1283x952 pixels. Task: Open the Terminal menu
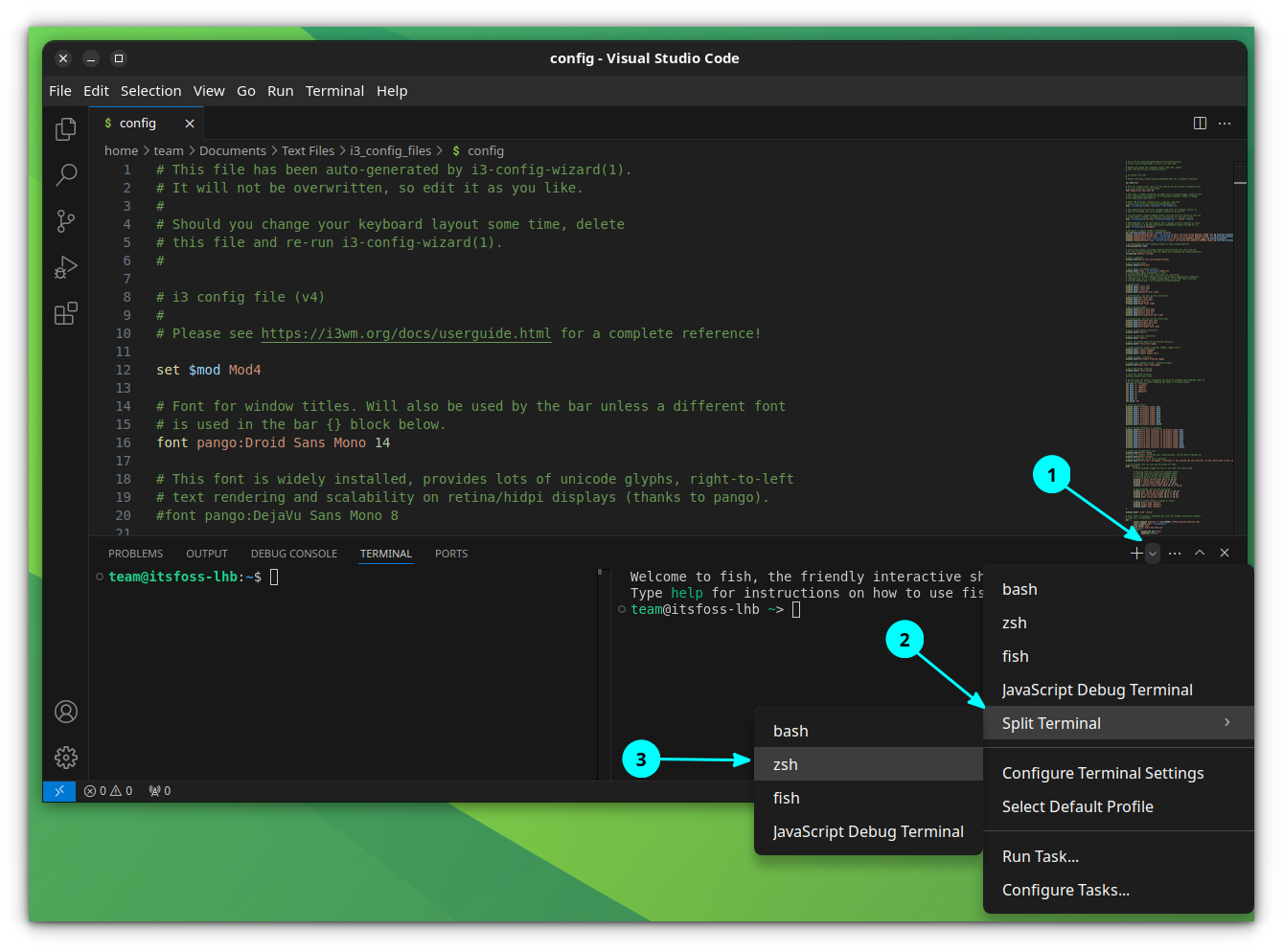(334, 90)
